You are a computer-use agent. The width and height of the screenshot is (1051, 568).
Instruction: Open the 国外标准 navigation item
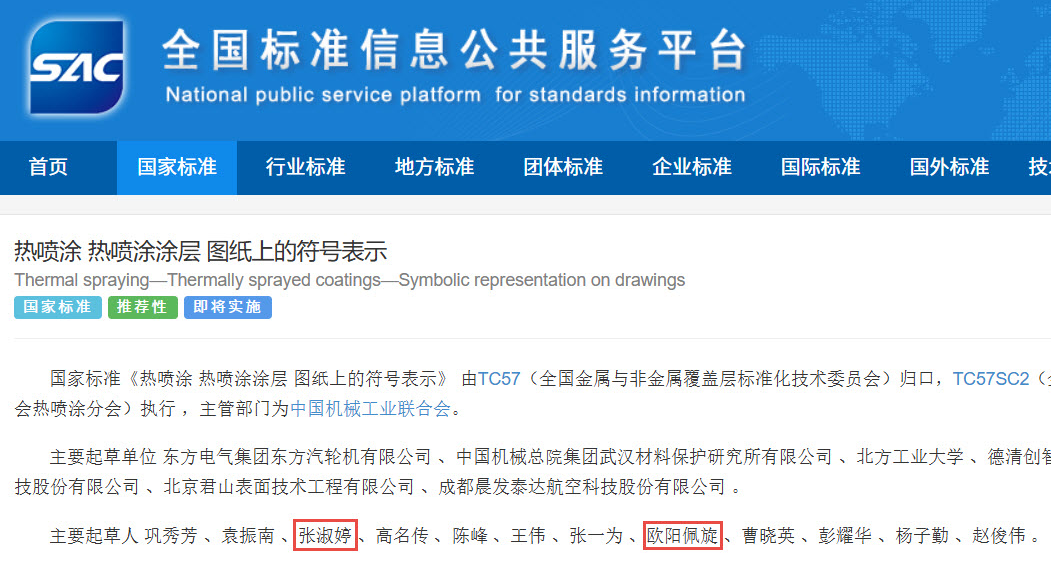[x=949, y=167]
